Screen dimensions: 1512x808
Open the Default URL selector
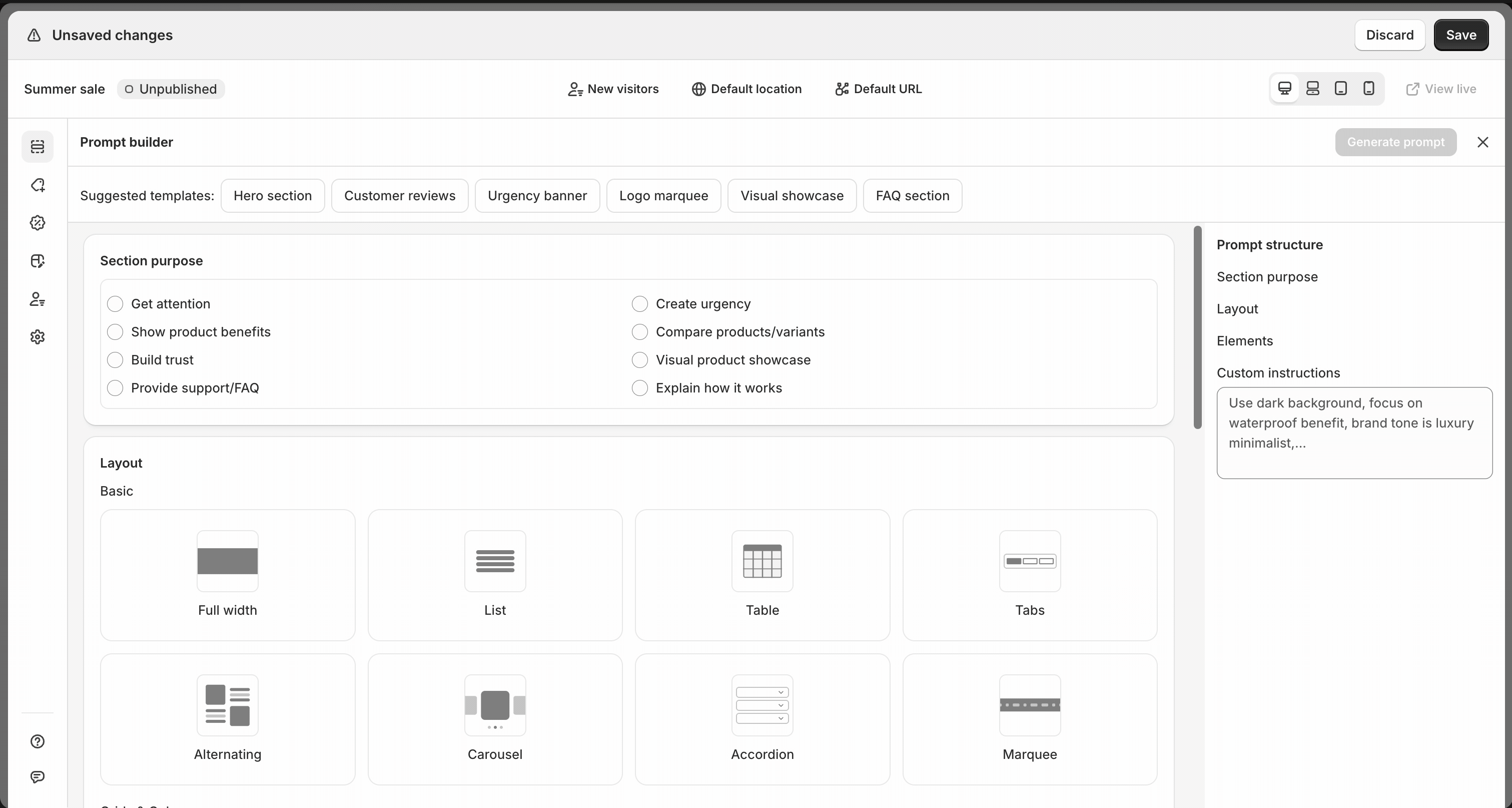[878, 89]
